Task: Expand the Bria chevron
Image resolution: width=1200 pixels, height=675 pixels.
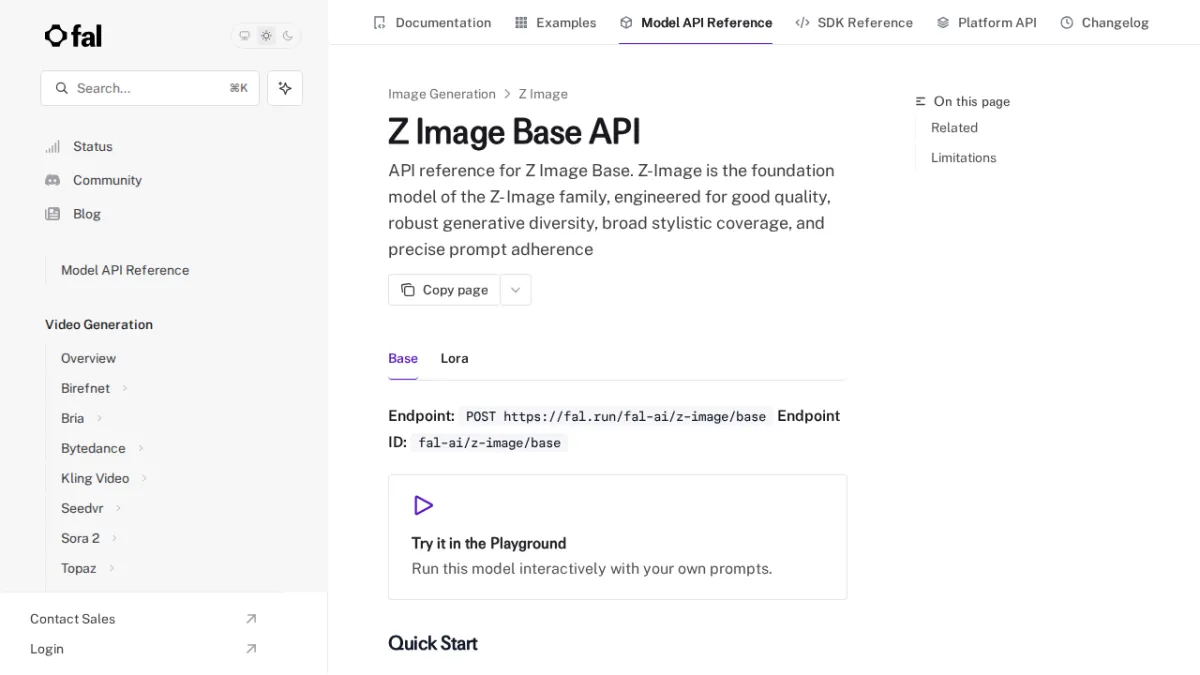Action: coord(99,418)
